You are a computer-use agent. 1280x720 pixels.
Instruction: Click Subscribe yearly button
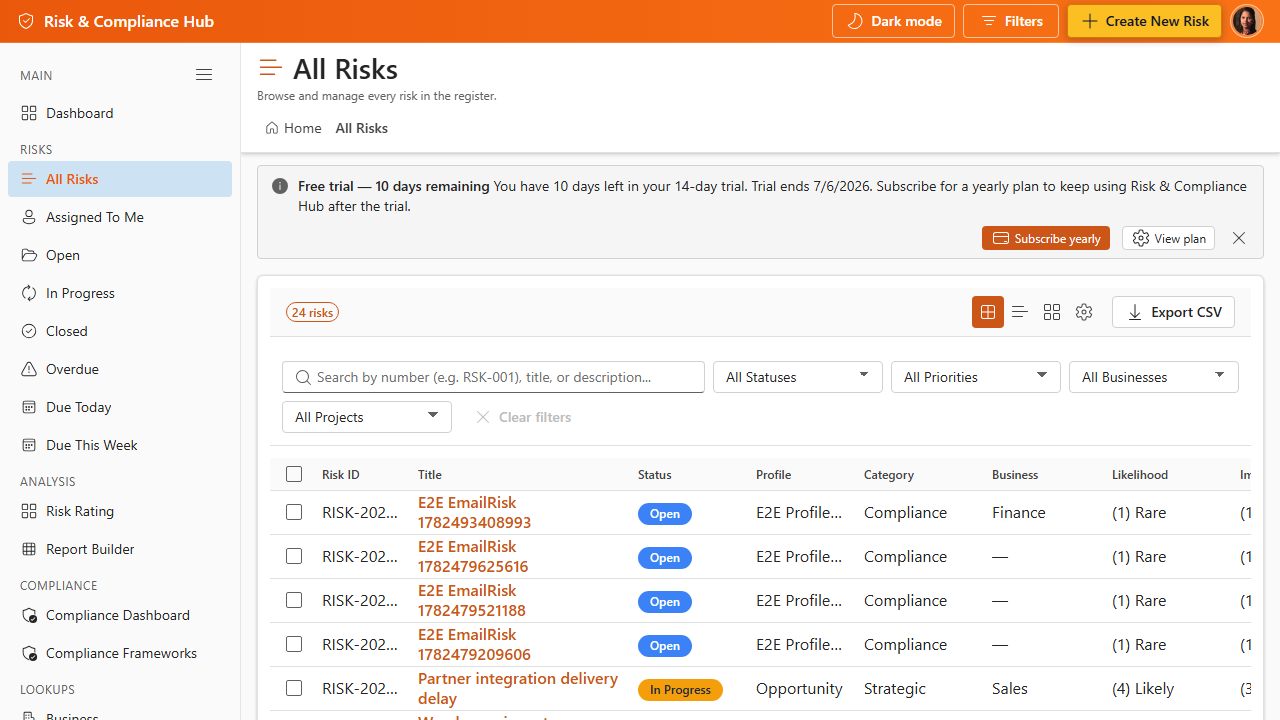pyautogui.click(x=1046, y=238)
